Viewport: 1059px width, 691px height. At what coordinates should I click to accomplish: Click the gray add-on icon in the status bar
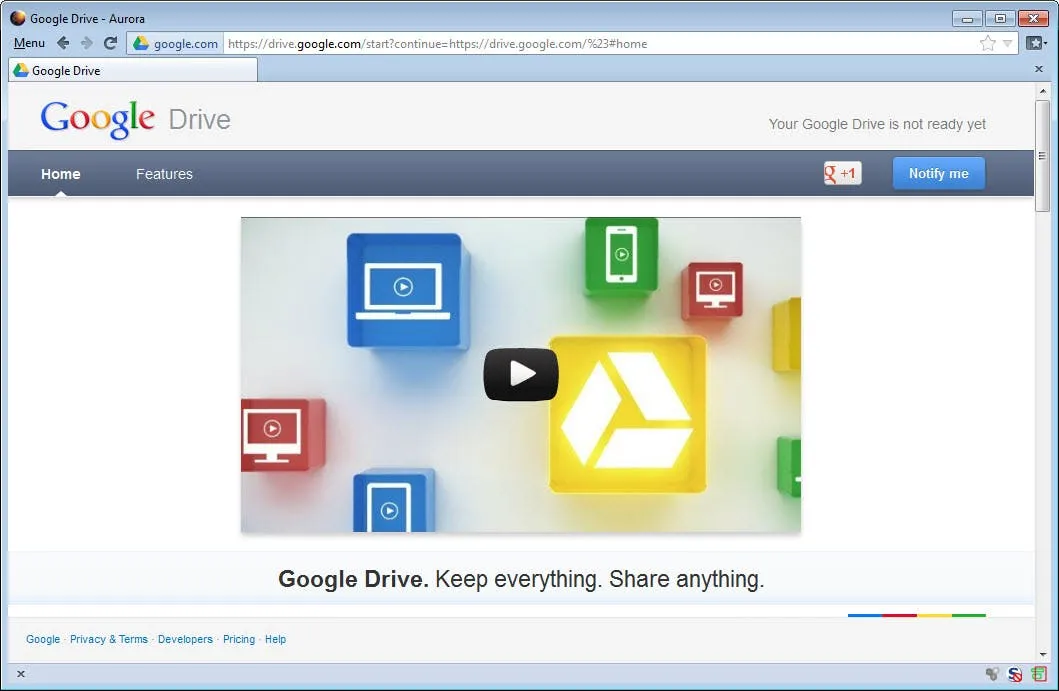click(991, 675)
